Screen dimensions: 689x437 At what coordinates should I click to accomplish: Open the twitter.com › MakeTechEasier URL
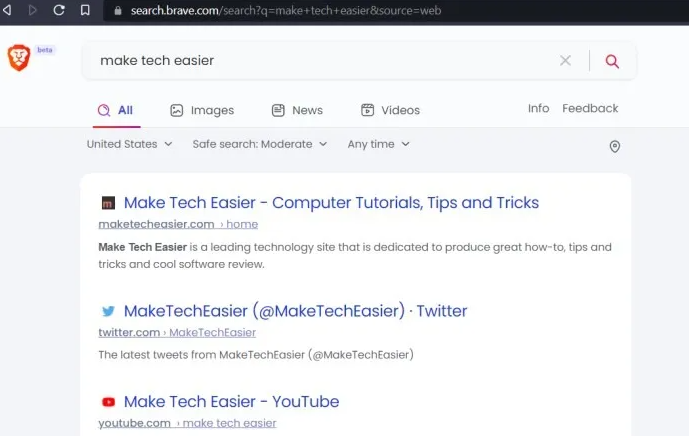177,332
